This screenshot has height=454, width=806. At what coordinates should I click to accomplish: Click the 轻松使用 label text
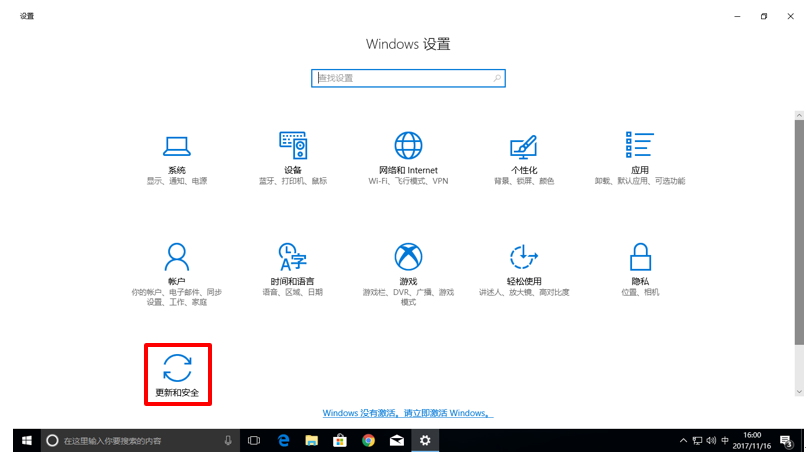coord(524,281)
